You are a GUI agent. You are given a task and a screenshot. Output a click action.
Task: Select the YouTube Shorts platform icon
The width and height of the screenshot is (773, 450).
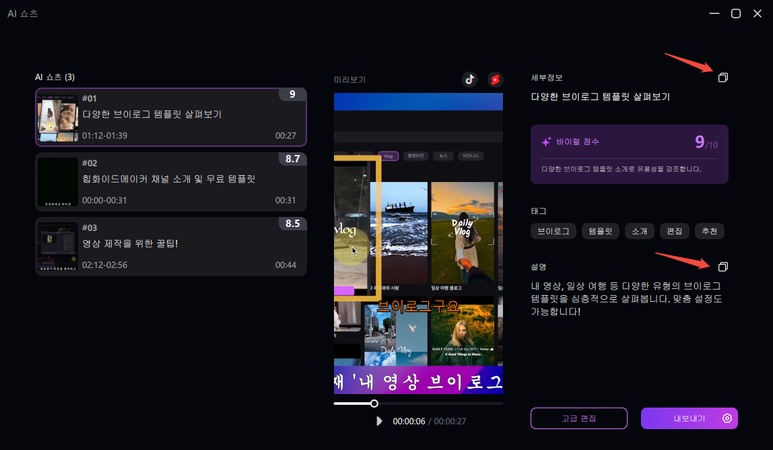pyautogui.click(x=495, y=79)
